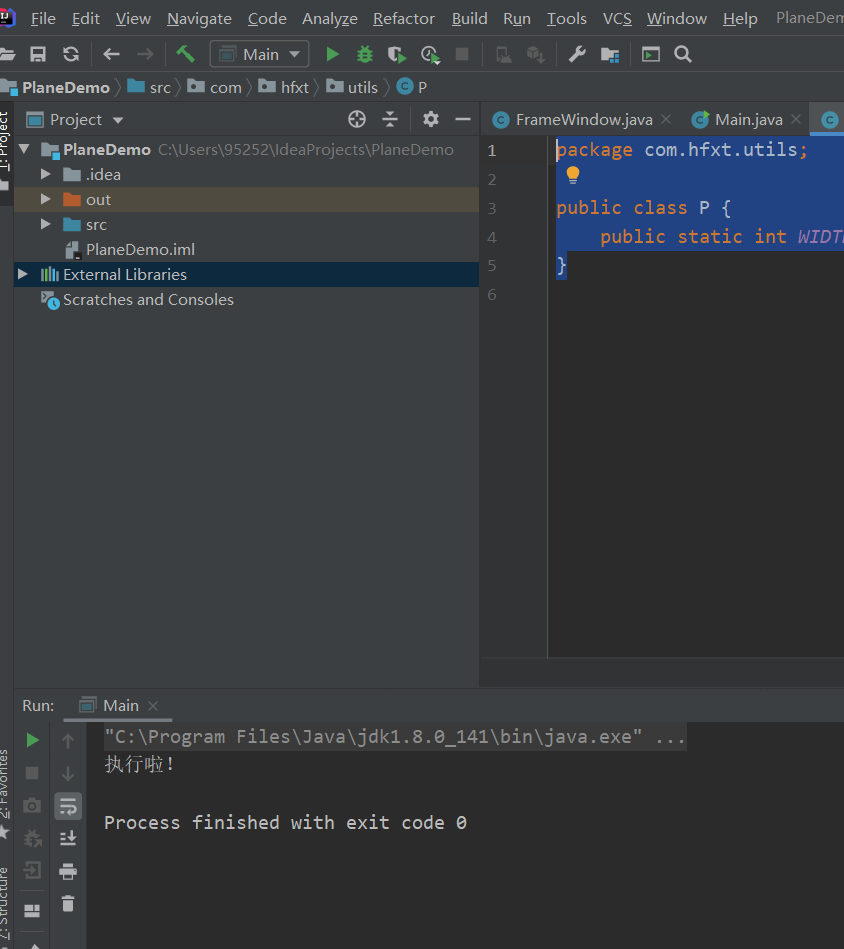Viewport: 844px width, 949px height.
Task: Close the Main run tab
Action: (x=153, y=706)
